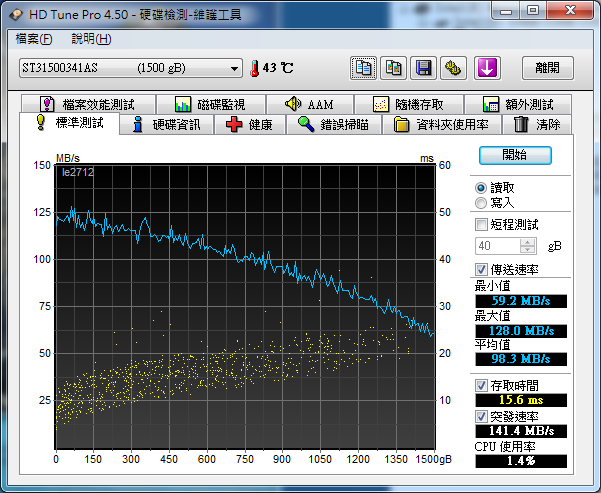Open the 健康 tab with red cross icon

(x=248, y=125)
